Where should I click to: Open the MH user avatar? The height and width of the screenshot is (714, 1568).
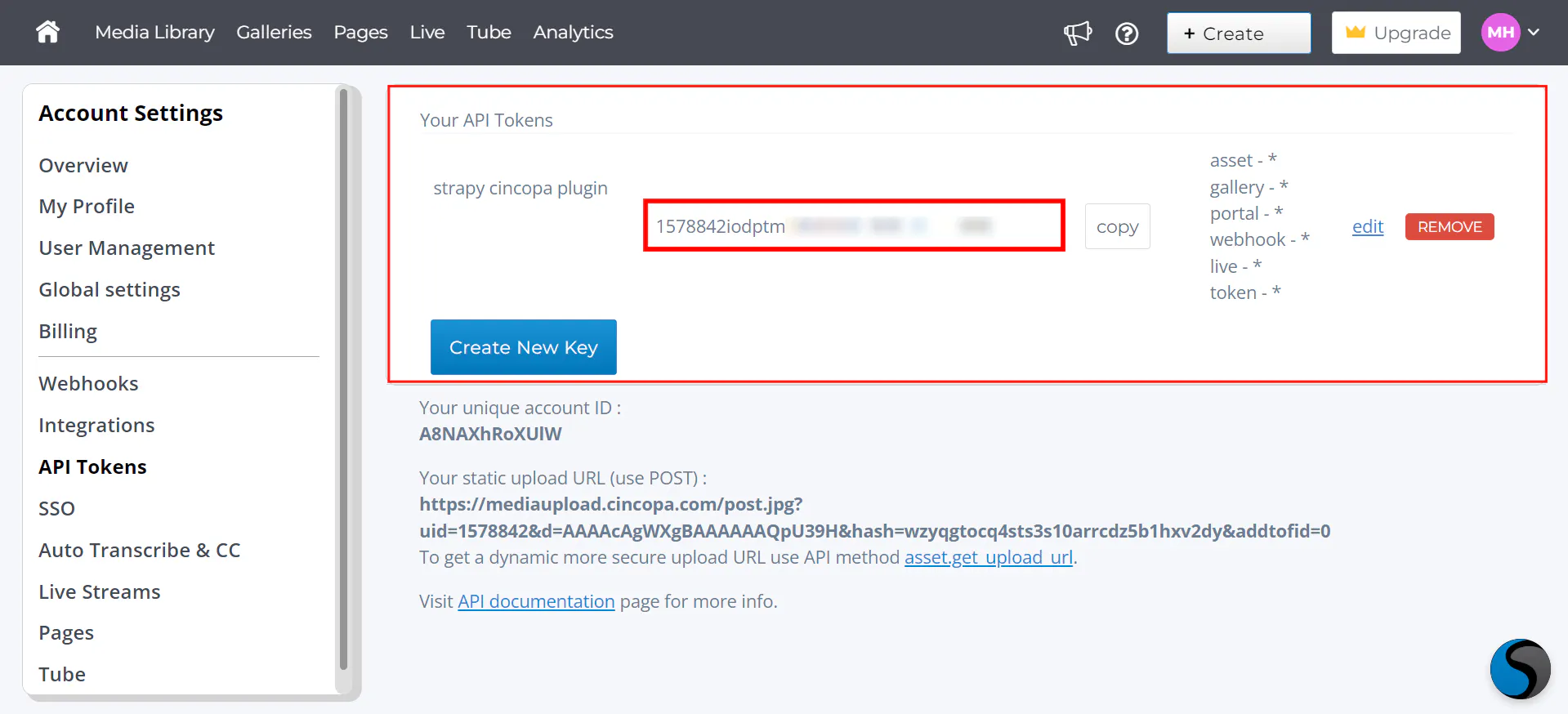click(x=1500, y=33)
